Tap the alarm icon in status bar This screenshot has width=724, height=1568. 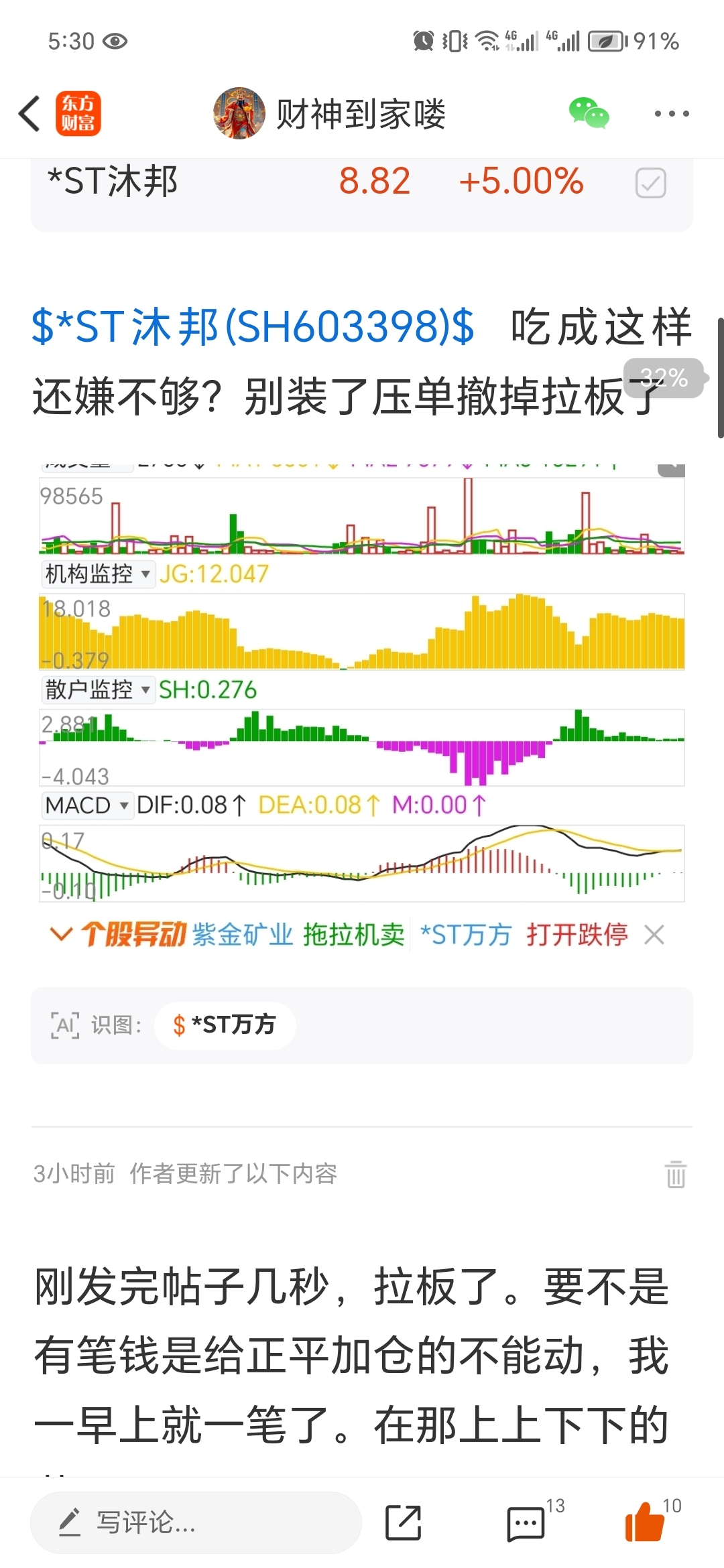(x=424, y=42)
